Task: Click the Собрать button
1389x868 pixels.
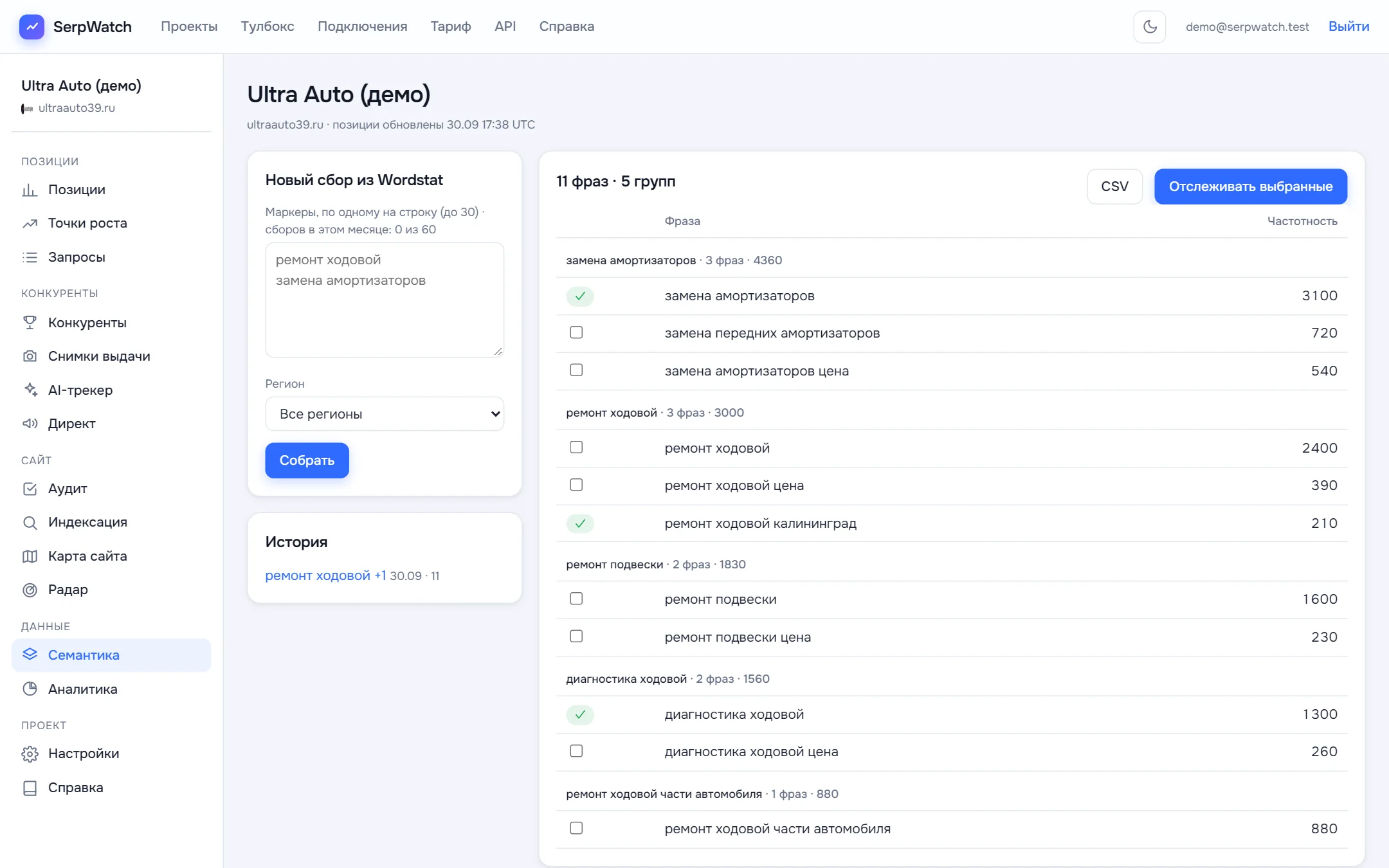Action: pyautogui.click(x=307, y=460)
